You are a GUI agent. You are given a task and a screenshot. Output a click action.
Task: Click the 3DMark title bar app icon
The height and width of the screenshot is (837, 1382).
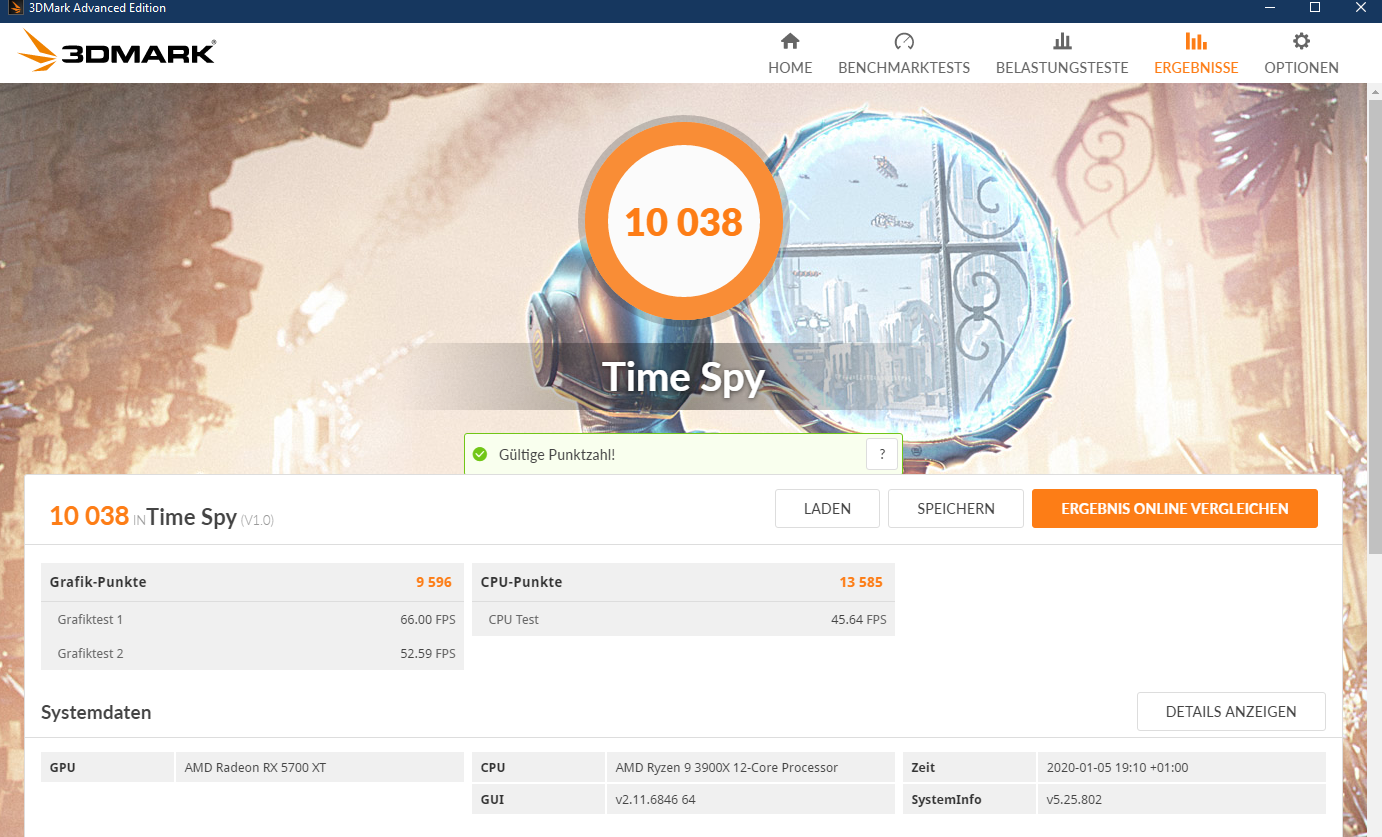tap(15, 8)
